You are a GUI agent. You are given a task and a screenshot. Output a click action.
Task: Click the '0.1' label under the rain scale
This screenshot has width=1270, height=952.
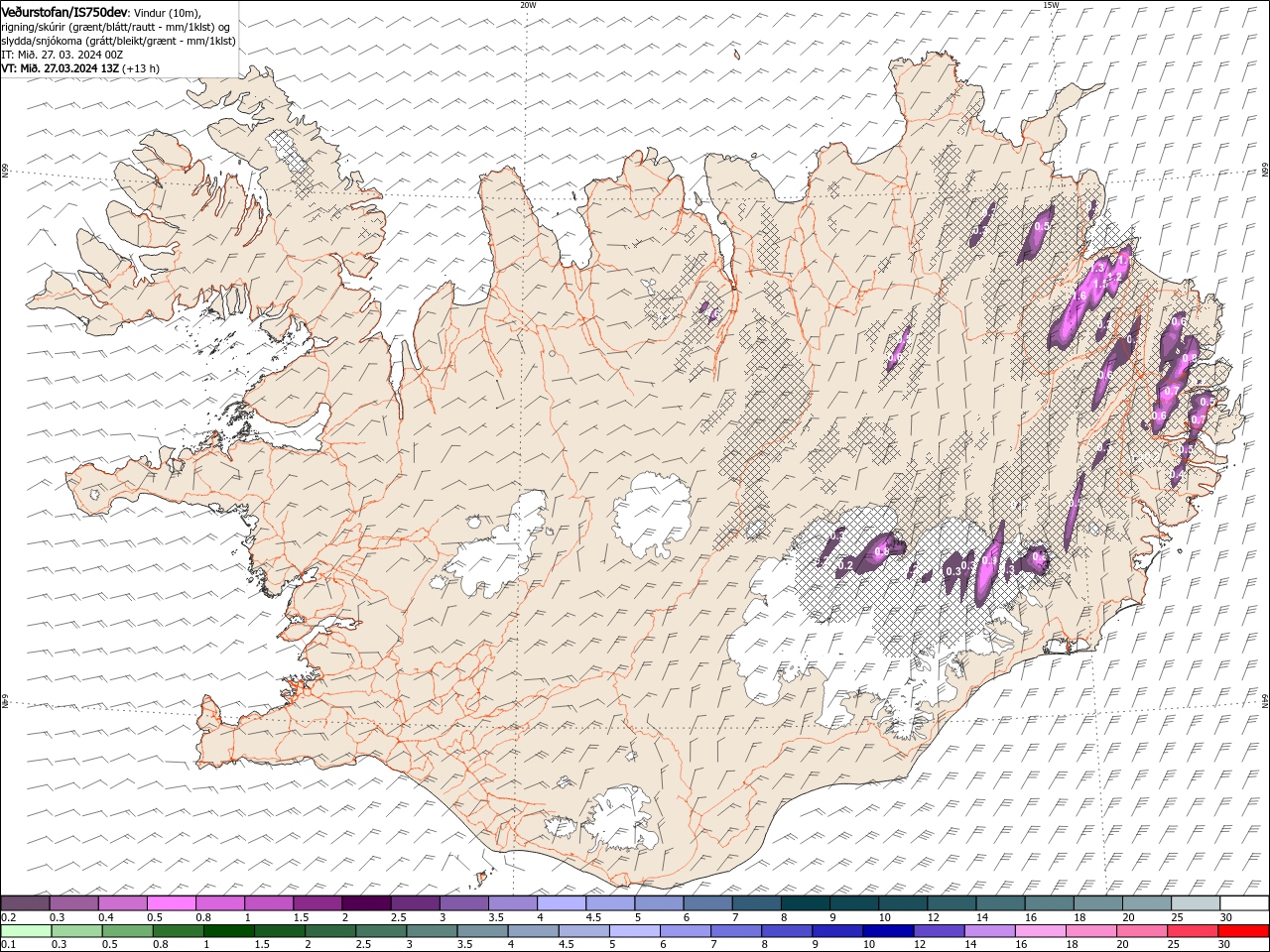click(x=7, y=945)
